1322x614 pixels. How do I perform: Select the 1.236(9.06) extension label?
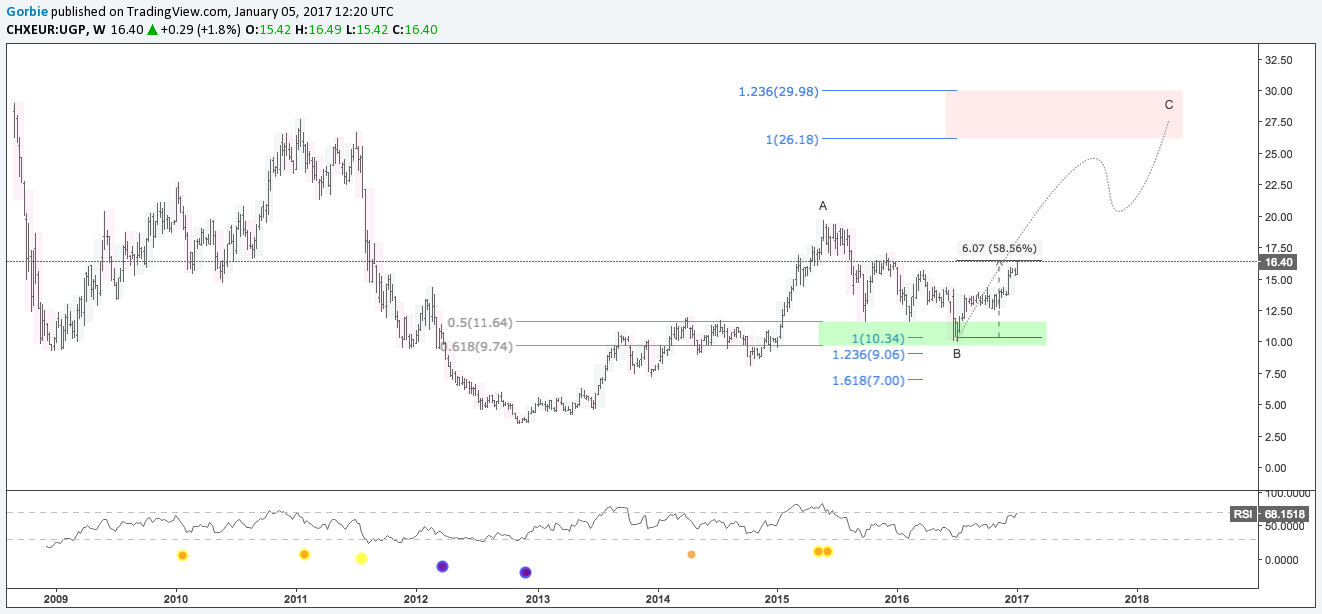click(869, 354)
